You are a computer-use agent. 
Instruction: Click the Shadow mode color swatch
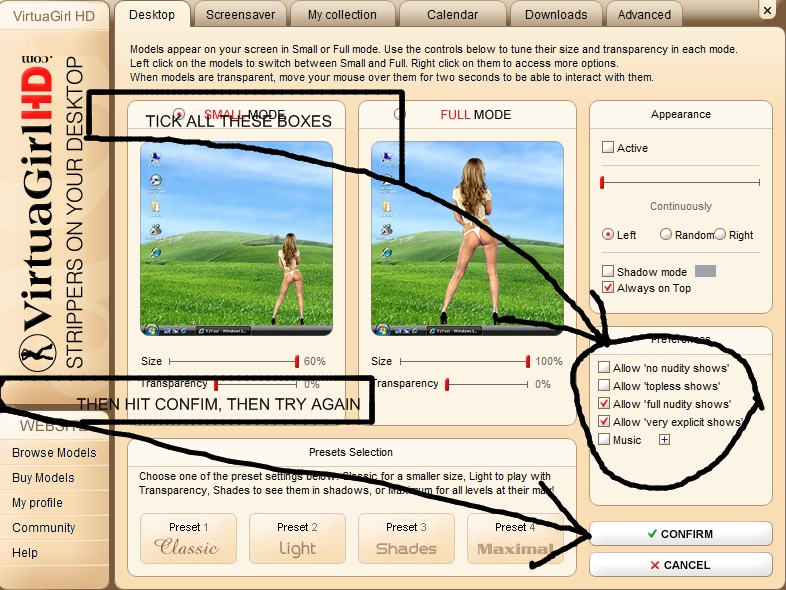pos(705,271)
